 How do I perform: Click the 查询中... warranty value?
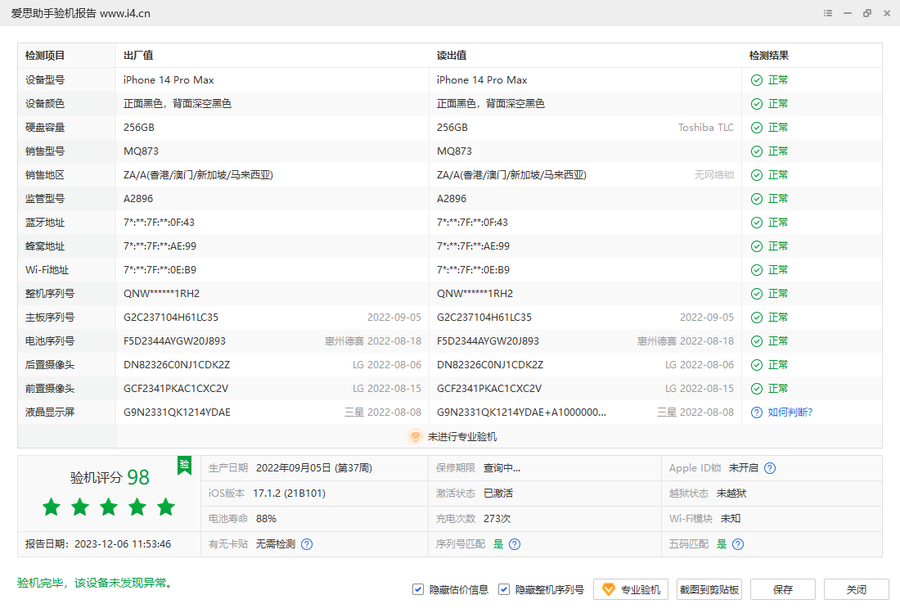[x=502, y=468]
